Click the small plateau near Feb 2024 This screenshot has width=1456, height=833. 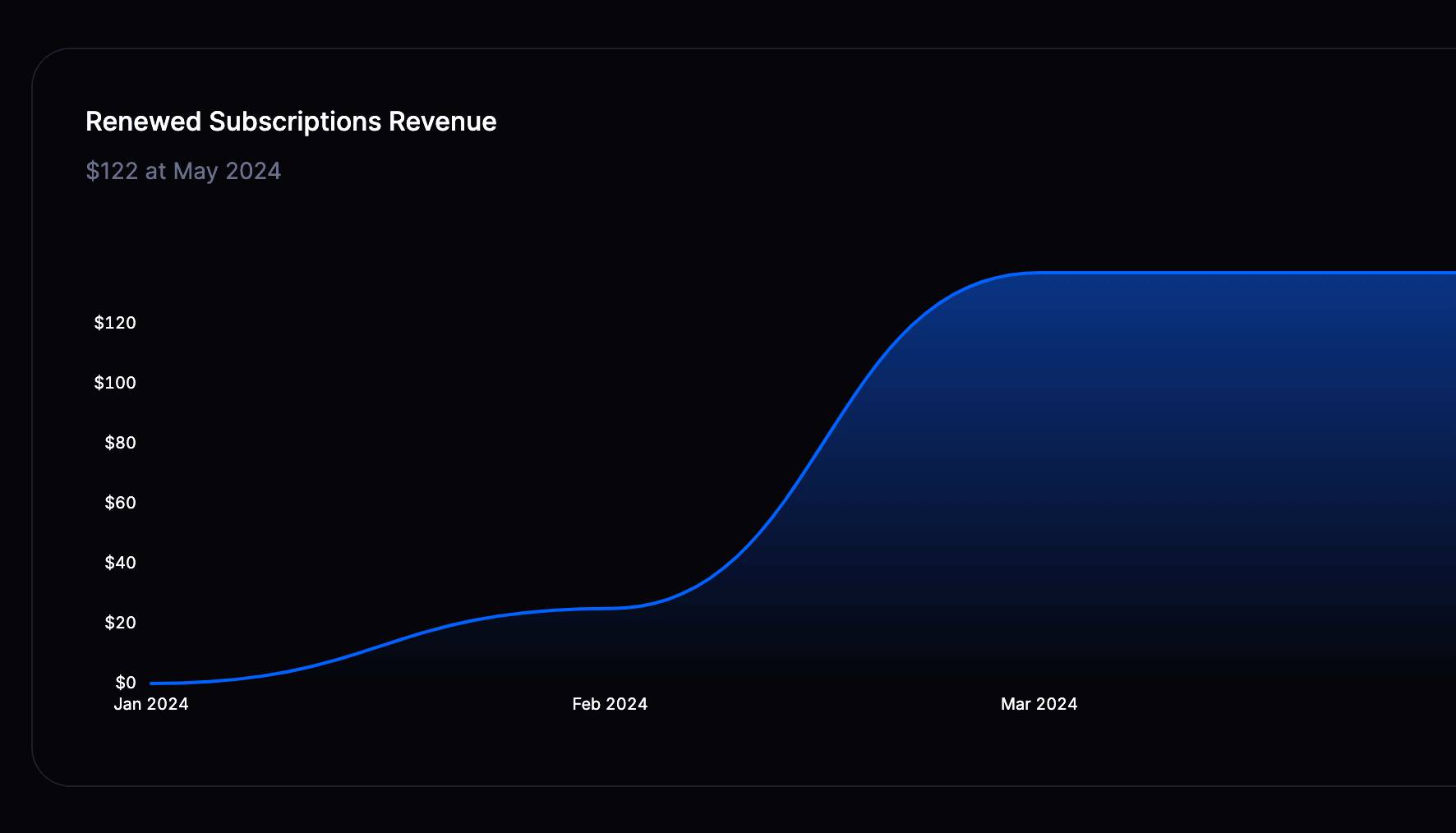[x=608, y=610]
